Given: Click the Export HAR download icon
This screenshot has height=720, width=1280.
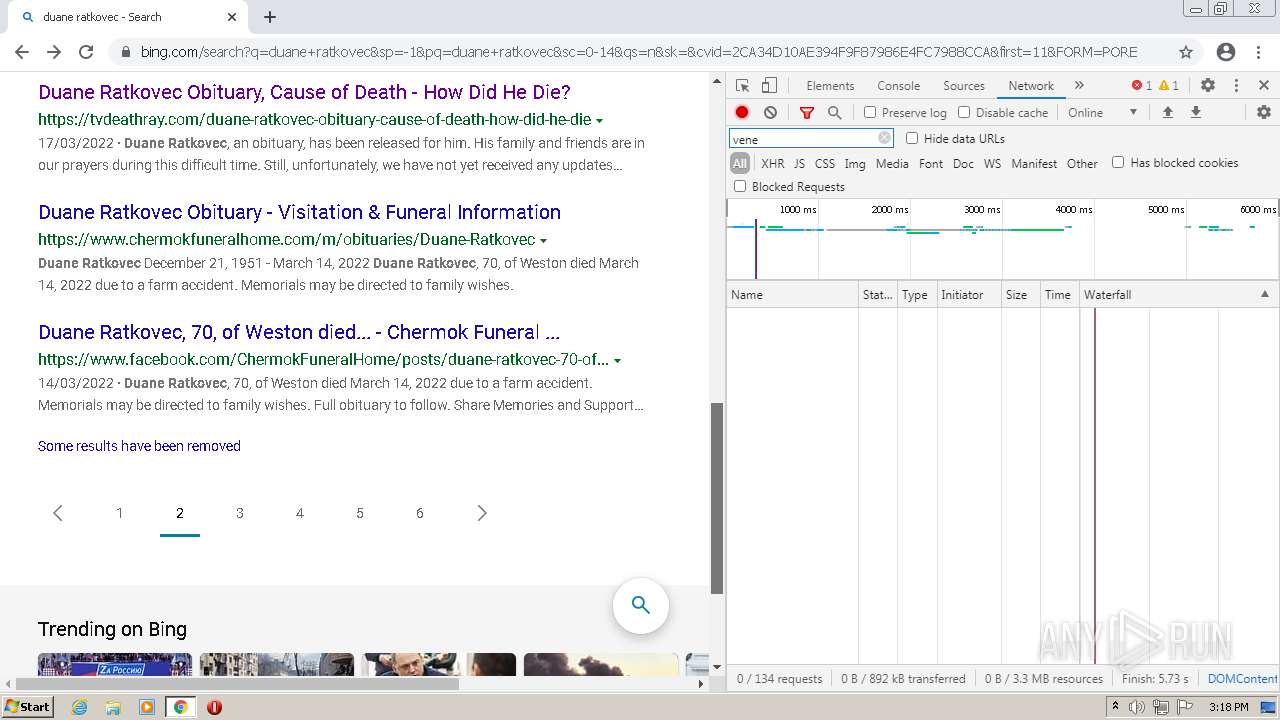Looking at the screenshot, I should (1195, 113).
